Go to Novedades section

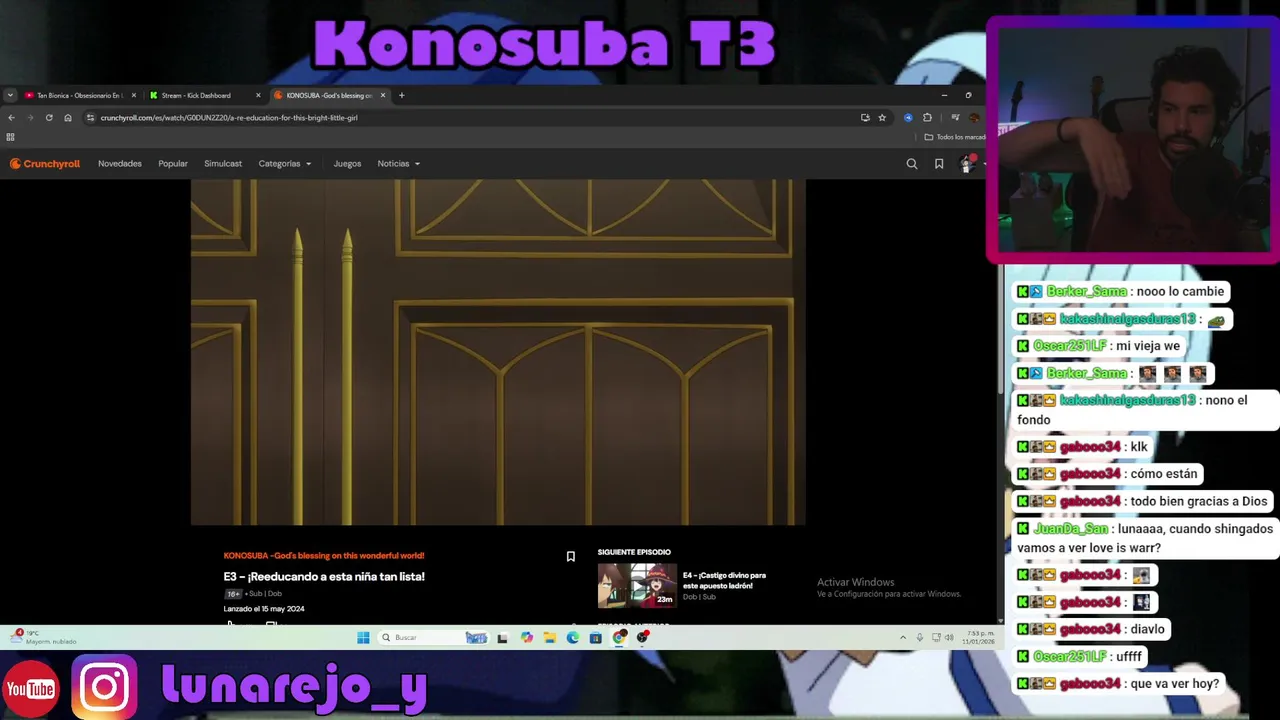click(120, 164)
